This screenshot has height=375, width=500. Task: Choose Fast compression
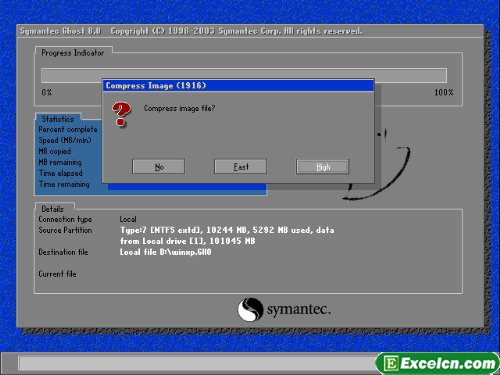click(240, 166)
